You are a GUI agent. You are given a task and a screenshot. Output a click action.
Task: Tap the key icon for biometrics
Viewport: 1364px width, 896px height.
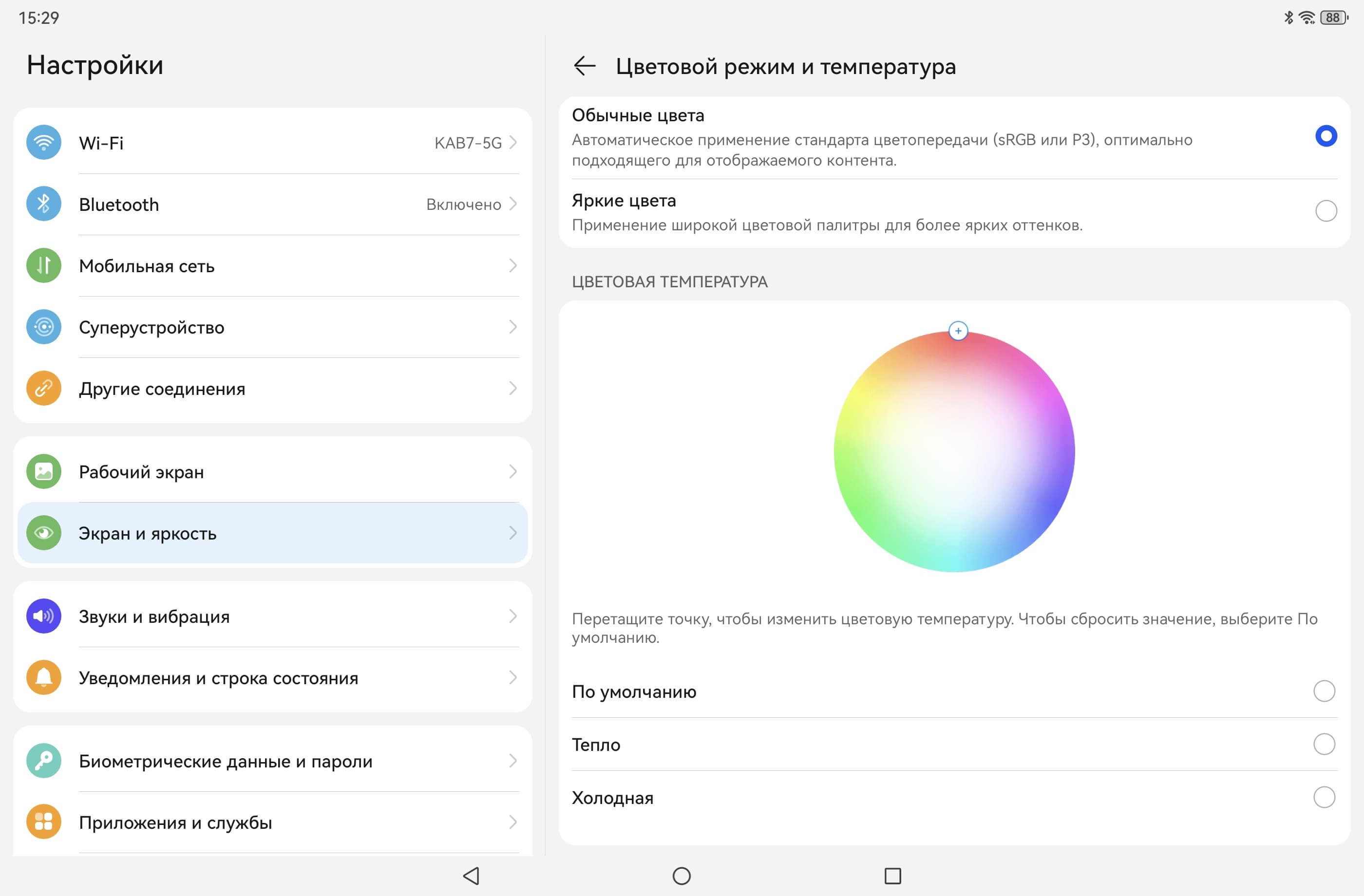pyautogui.click(x=43, y=761)
